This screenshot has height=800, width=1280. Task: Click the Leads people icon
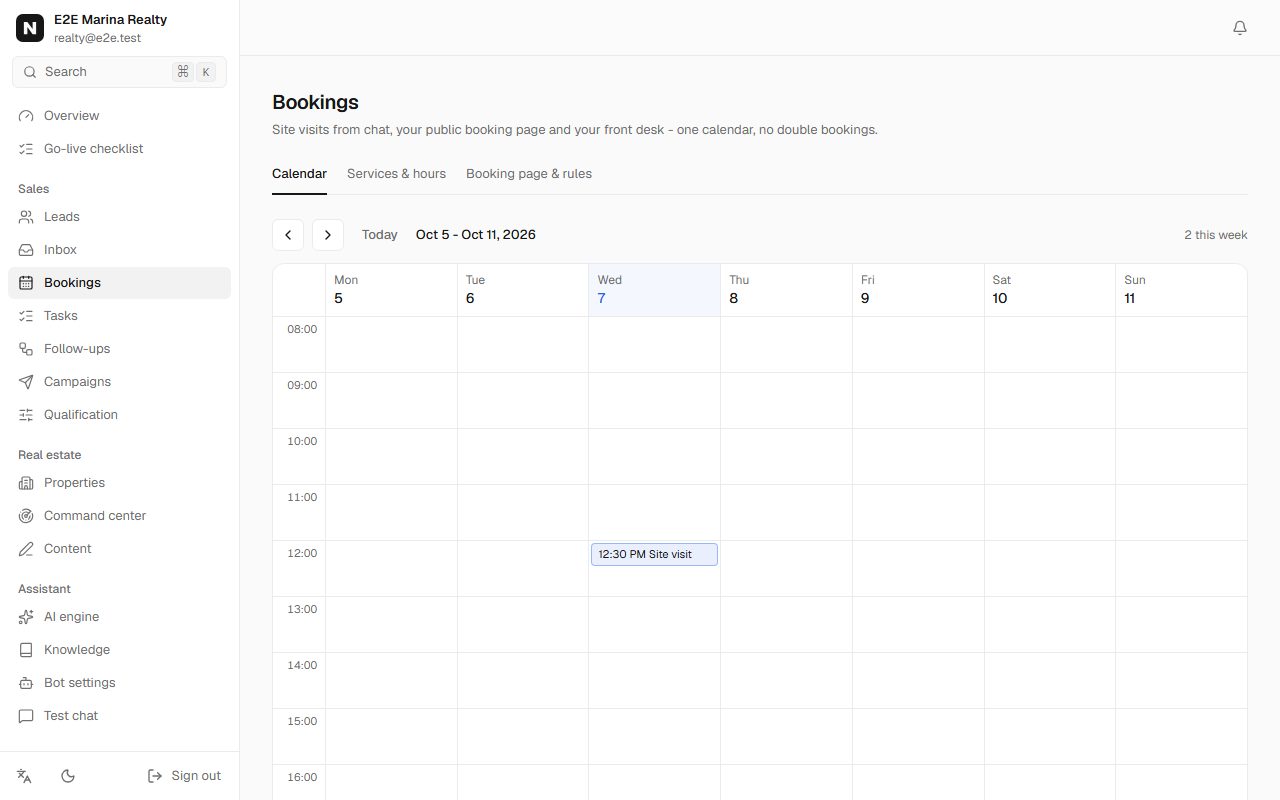(x=26, y=217)
